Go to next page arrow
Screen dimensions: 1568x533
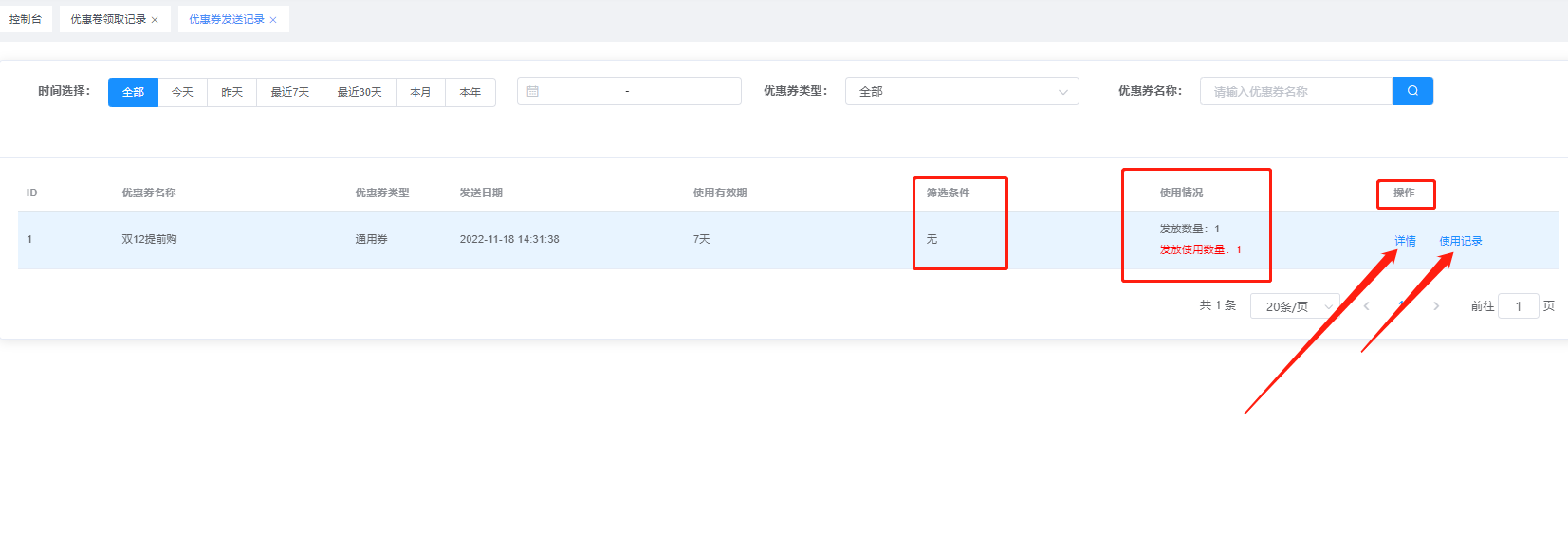tap(1436, 306)
